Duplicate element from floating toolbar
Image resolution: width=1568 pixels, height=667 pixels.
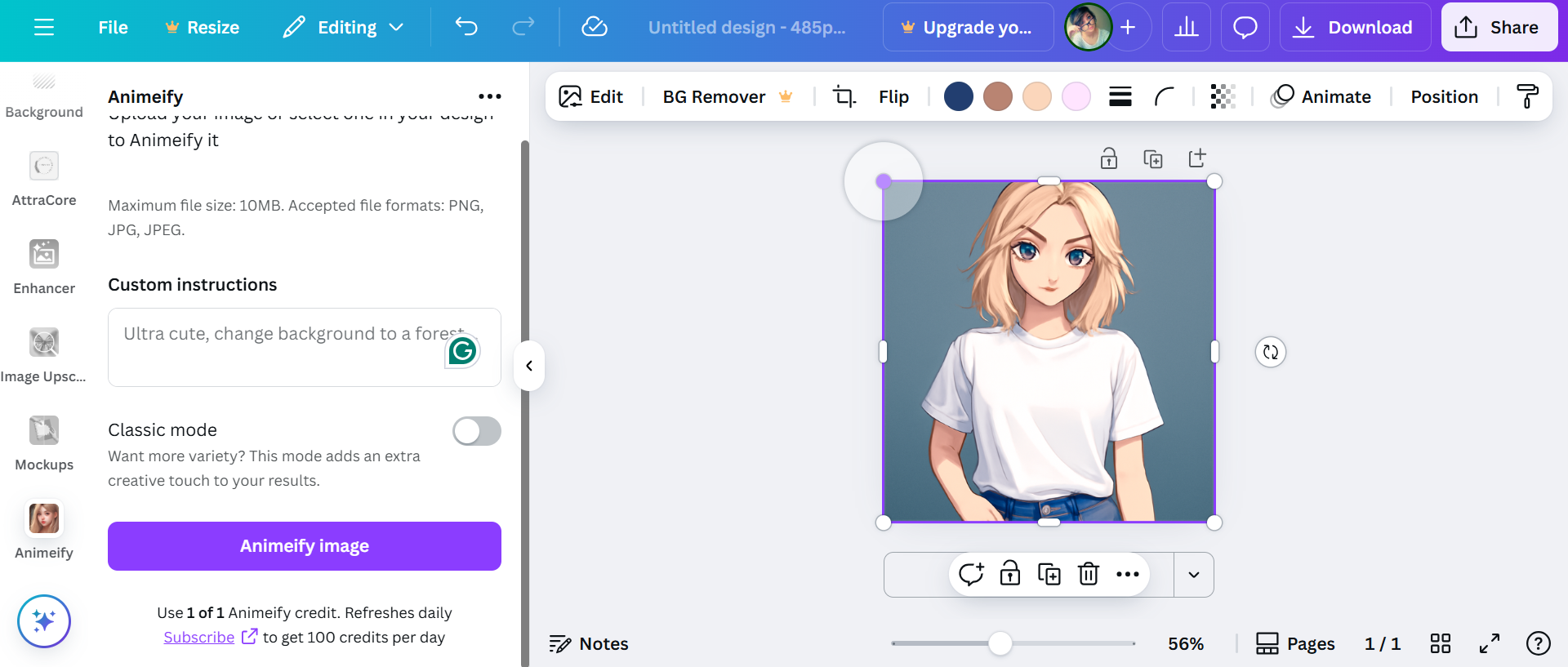pyautogui.click(x=1049, y=574)
